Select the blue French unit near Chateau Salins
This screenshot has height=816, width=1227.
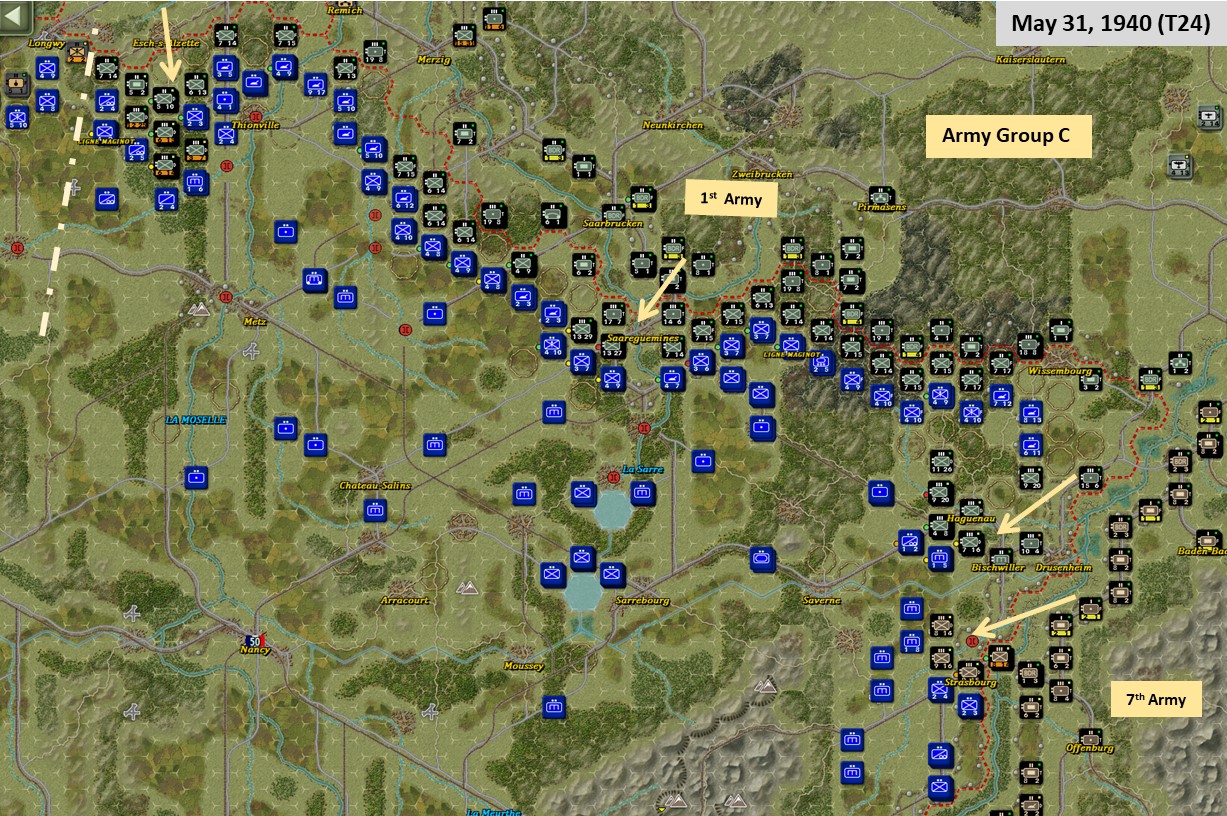(376, 509)
